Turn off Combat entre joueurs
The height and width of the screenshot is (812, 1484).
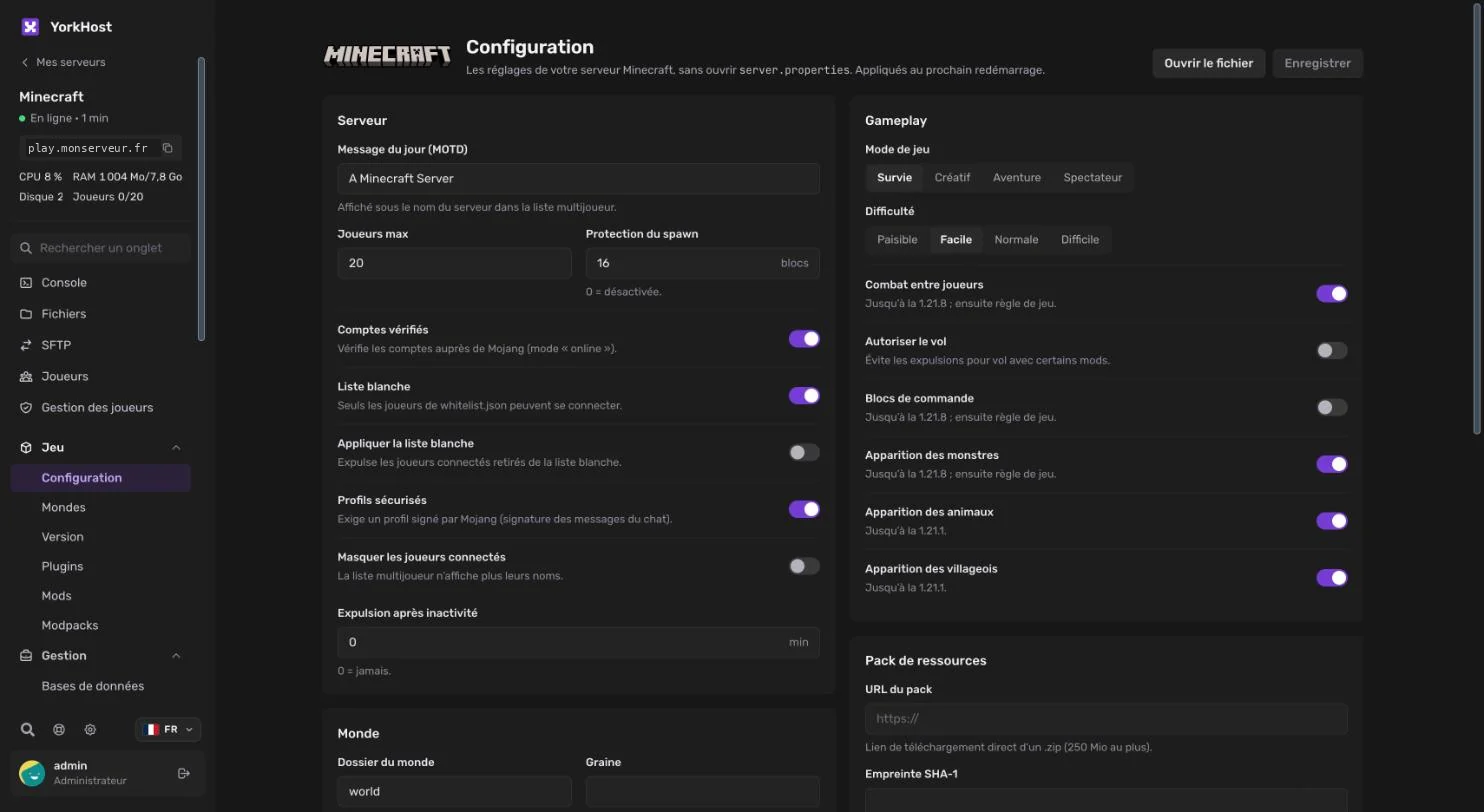tap(1331, 294)
